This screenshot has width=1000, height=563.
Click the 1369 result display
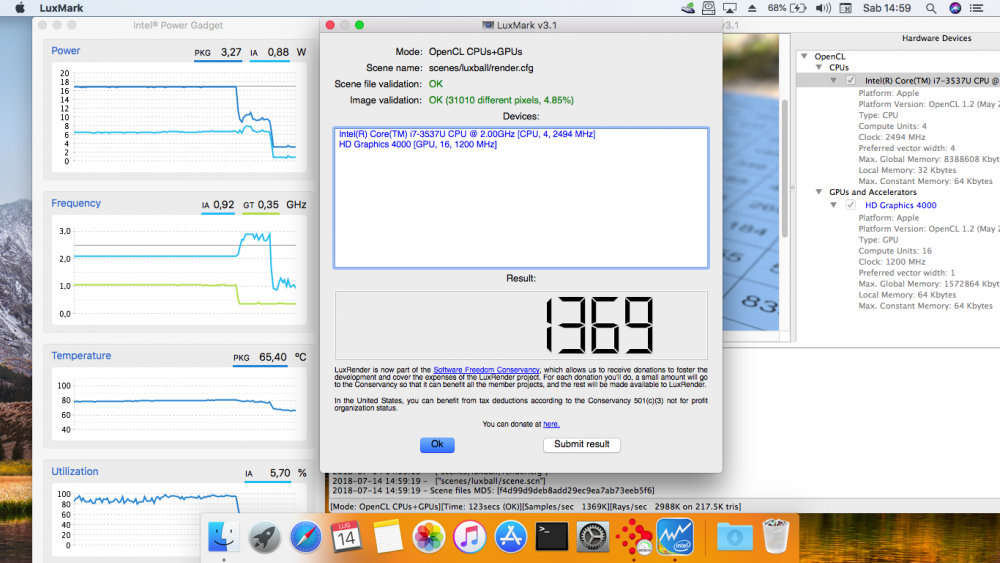tap(521, 325)
